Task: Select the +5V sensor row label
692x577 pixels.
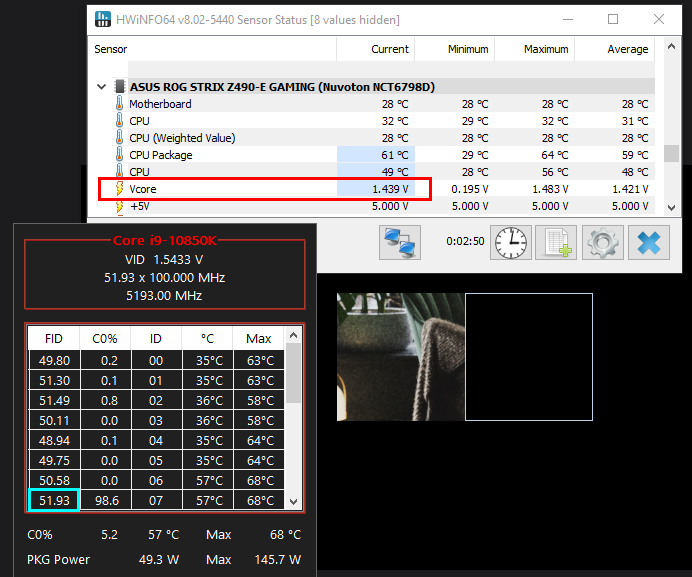Action: click(x=139, y=206)
